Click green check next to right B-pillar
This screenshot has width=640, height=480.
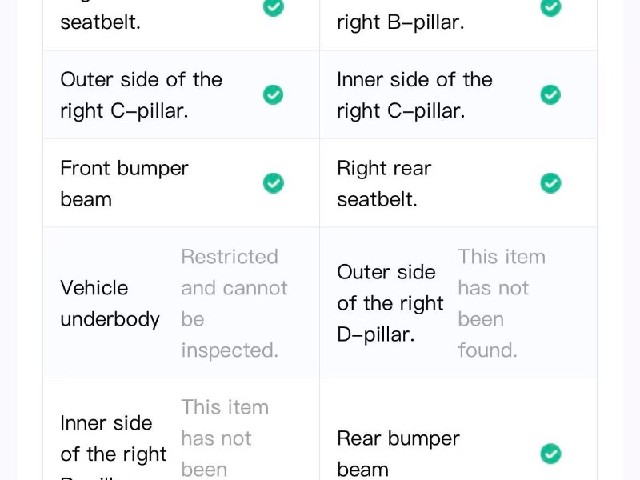(x=551, y=7)
